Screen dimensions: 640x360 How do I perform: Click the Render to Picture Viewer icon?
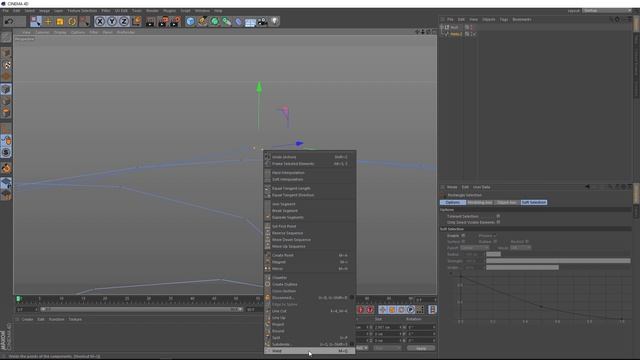tap(162, 21)
